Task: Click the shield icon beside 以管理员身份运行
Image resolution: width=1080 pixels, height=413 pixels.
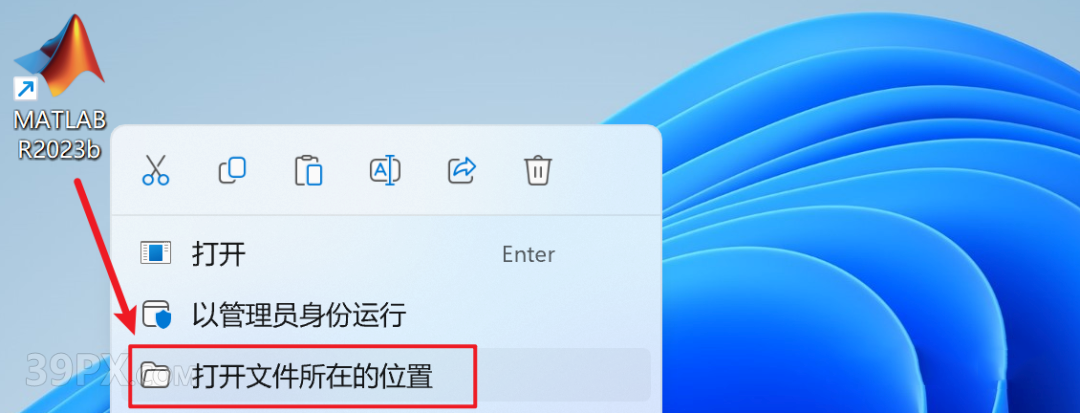Action: 156,315
